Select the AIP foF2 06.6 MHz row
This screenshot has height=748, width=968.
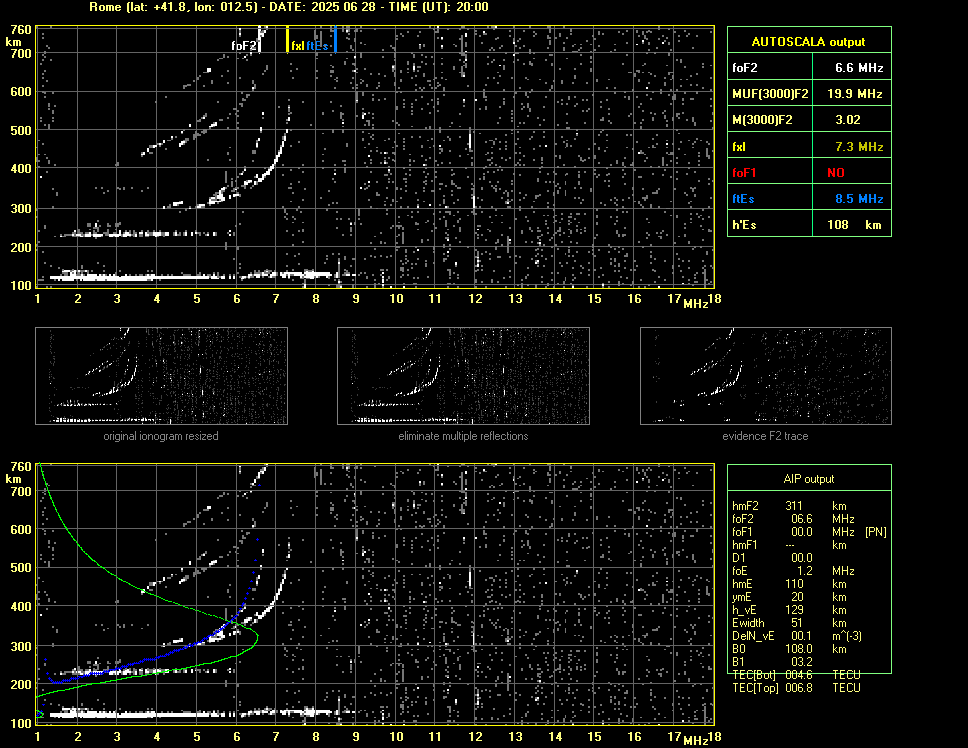pyautogui.click(x=794, y=519)
